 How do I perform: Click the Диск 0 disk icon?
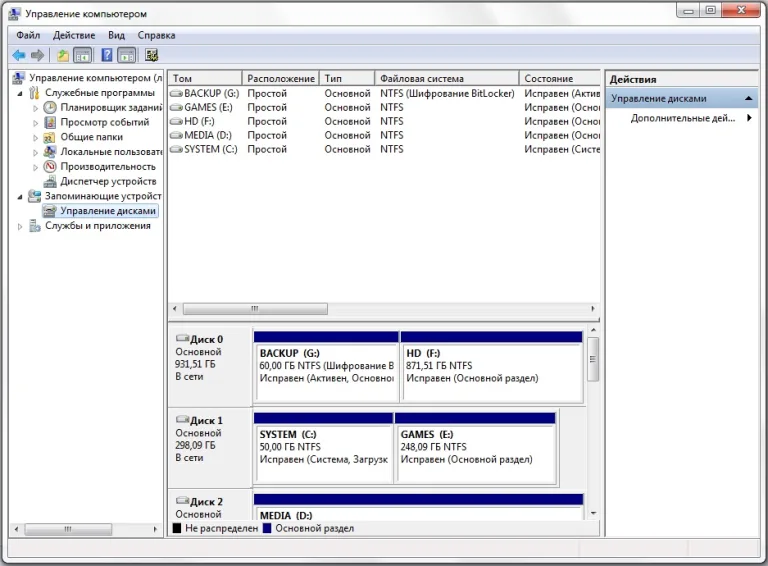click(x=182, y=338)
